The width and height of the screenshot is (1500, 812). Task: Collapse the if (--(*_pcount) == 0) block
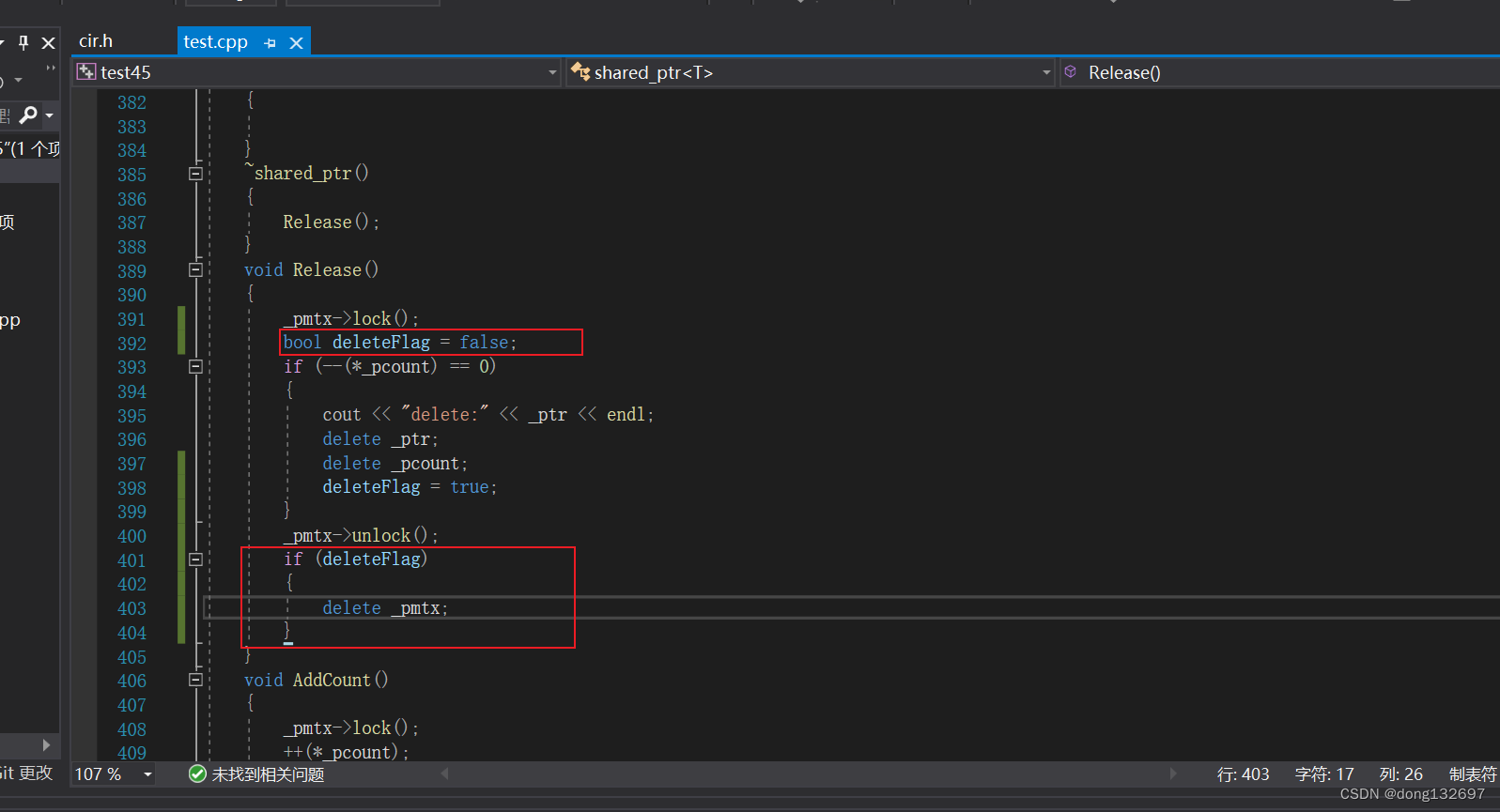[x=195, y=367]
